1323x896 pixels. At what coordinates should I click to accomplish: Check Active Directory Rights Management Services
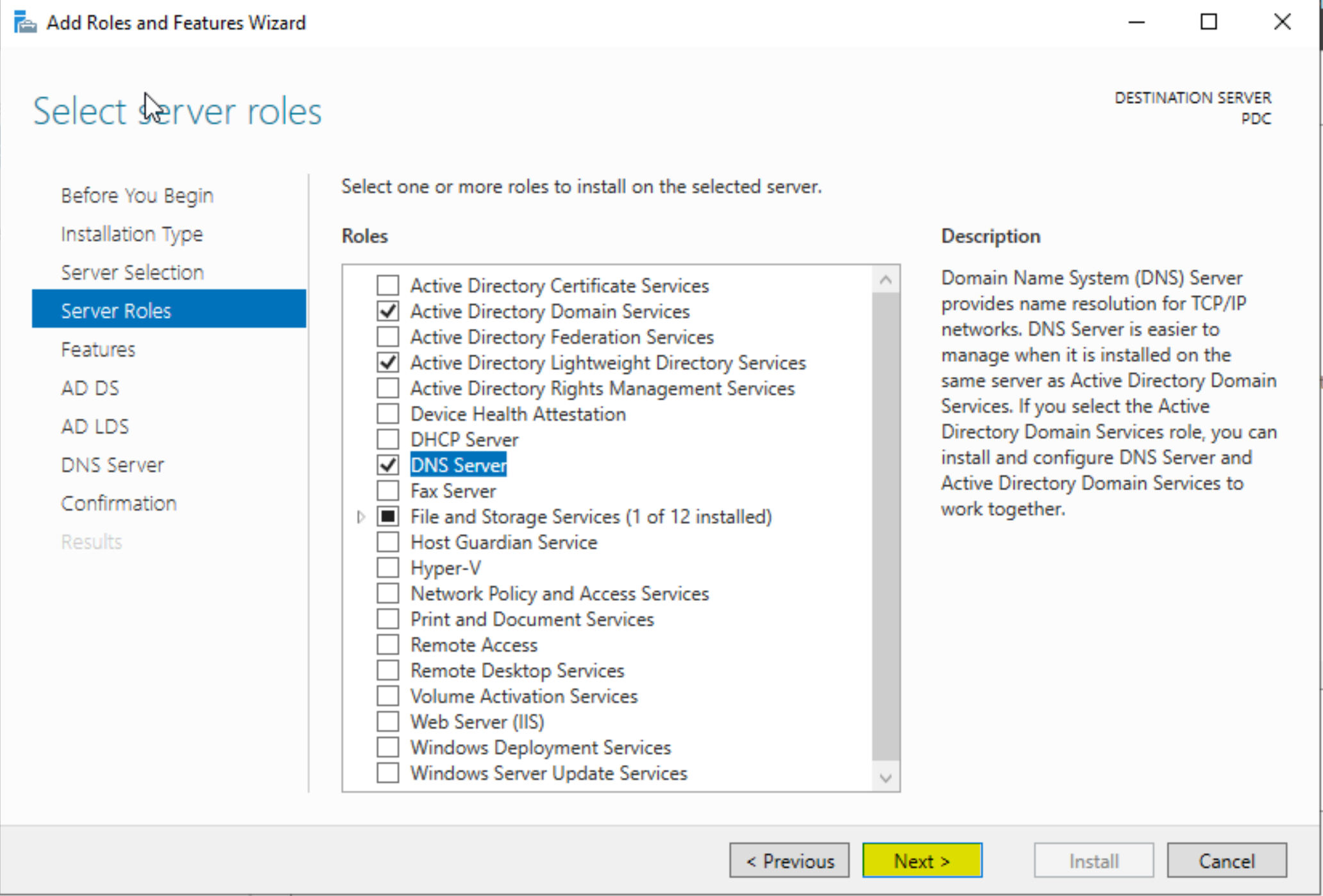click(x=388, y=388)
